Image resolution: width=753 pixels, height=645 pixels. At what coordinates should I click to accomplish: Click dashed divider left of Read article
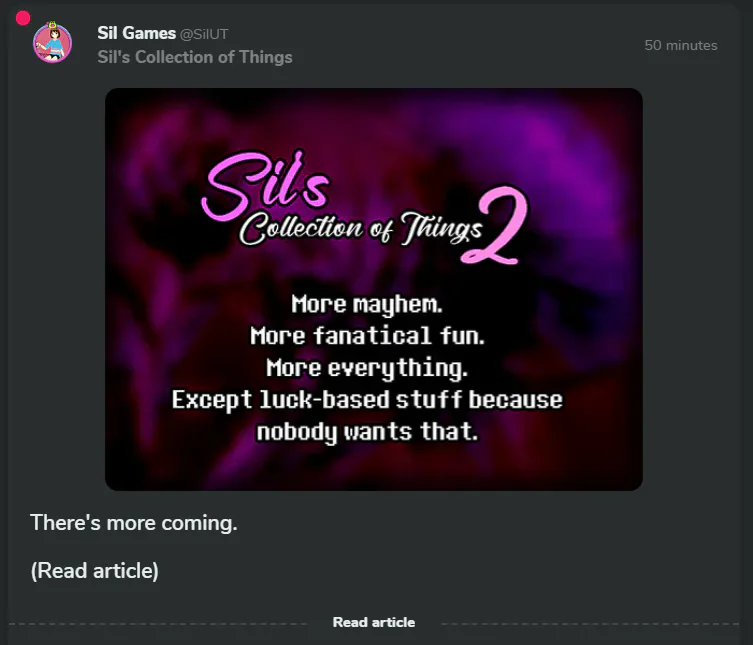coord(158,624)
